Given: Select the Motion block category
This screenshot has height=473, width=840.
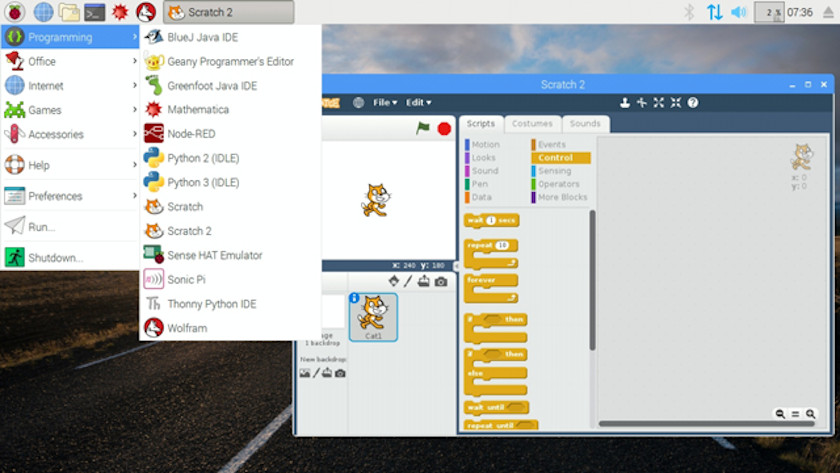Looking at the screenshot, I should [x=482, y=145].
